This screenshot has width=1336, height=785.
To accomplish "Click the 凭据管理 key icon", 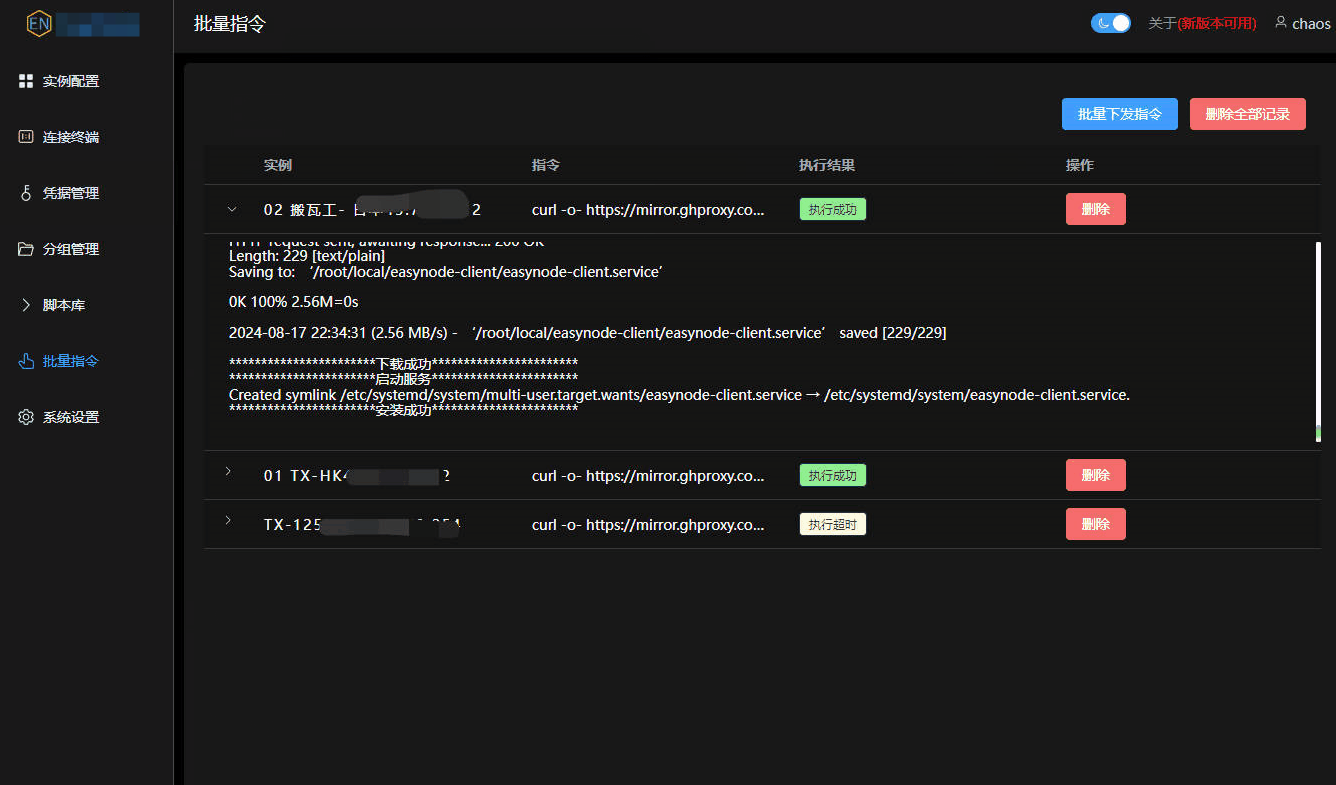I will (26, 193).
